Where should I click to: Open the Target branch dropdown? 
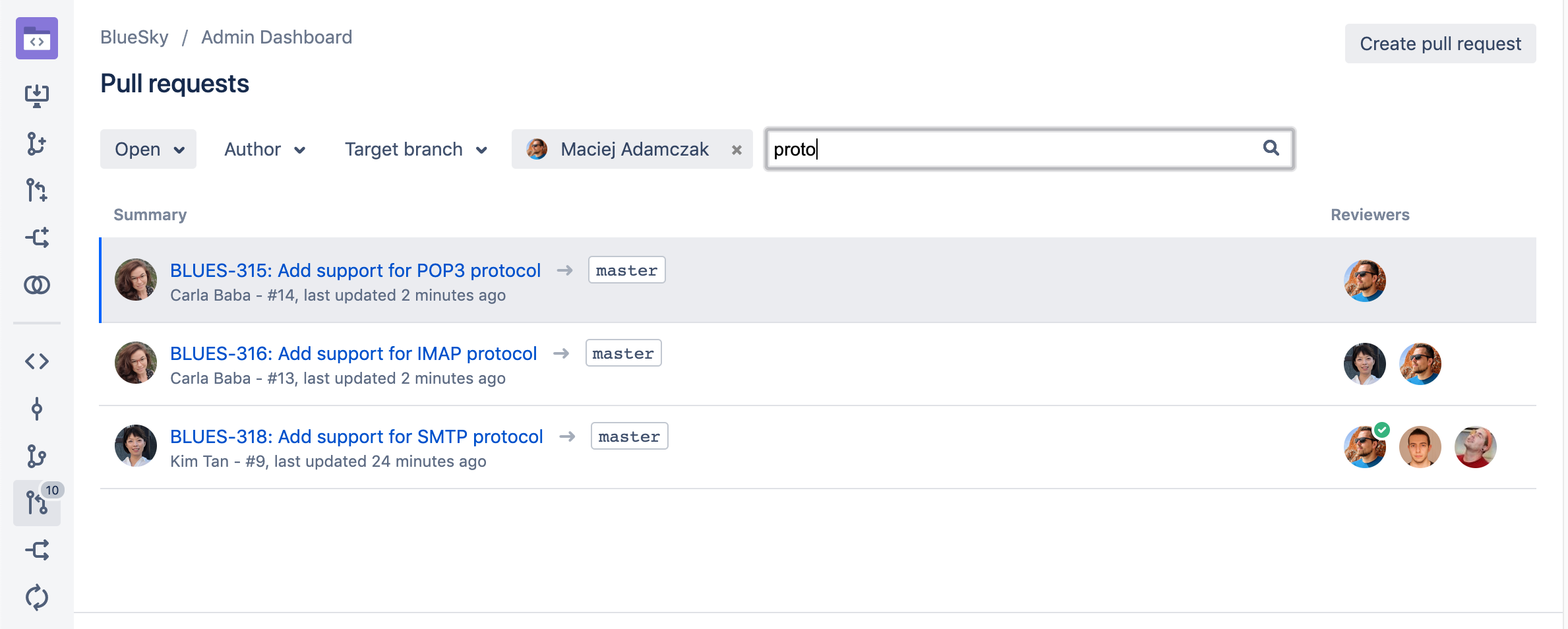pos(415,149)
